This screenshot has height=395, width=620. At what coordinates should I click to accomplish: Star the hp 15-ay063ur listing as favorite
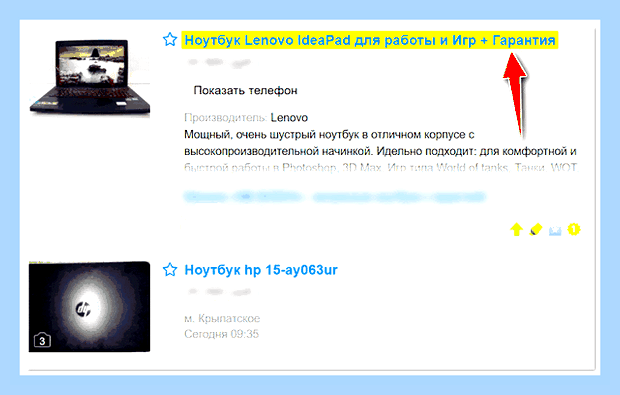click(170, 270)
